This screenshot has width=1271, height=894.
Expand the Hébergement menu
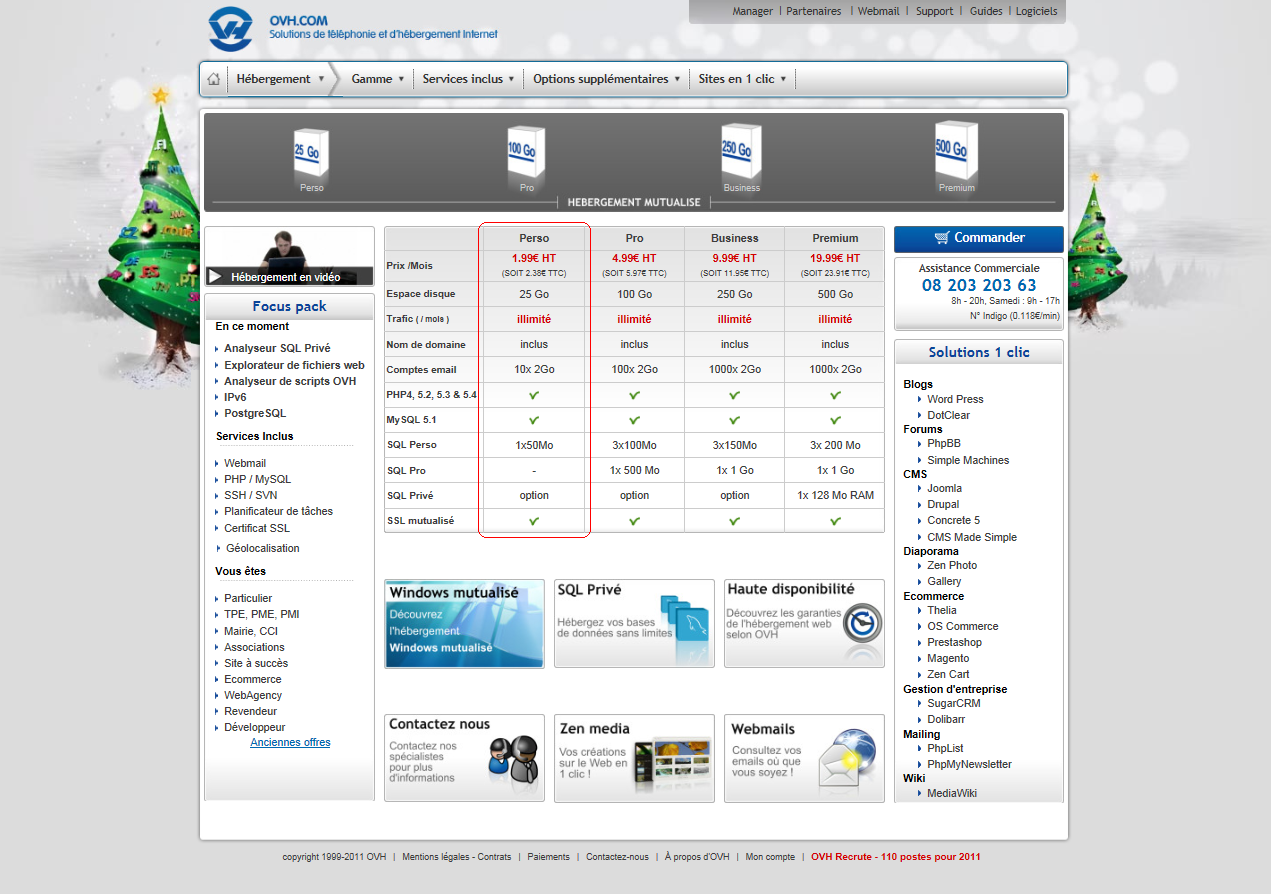[280, 79]
